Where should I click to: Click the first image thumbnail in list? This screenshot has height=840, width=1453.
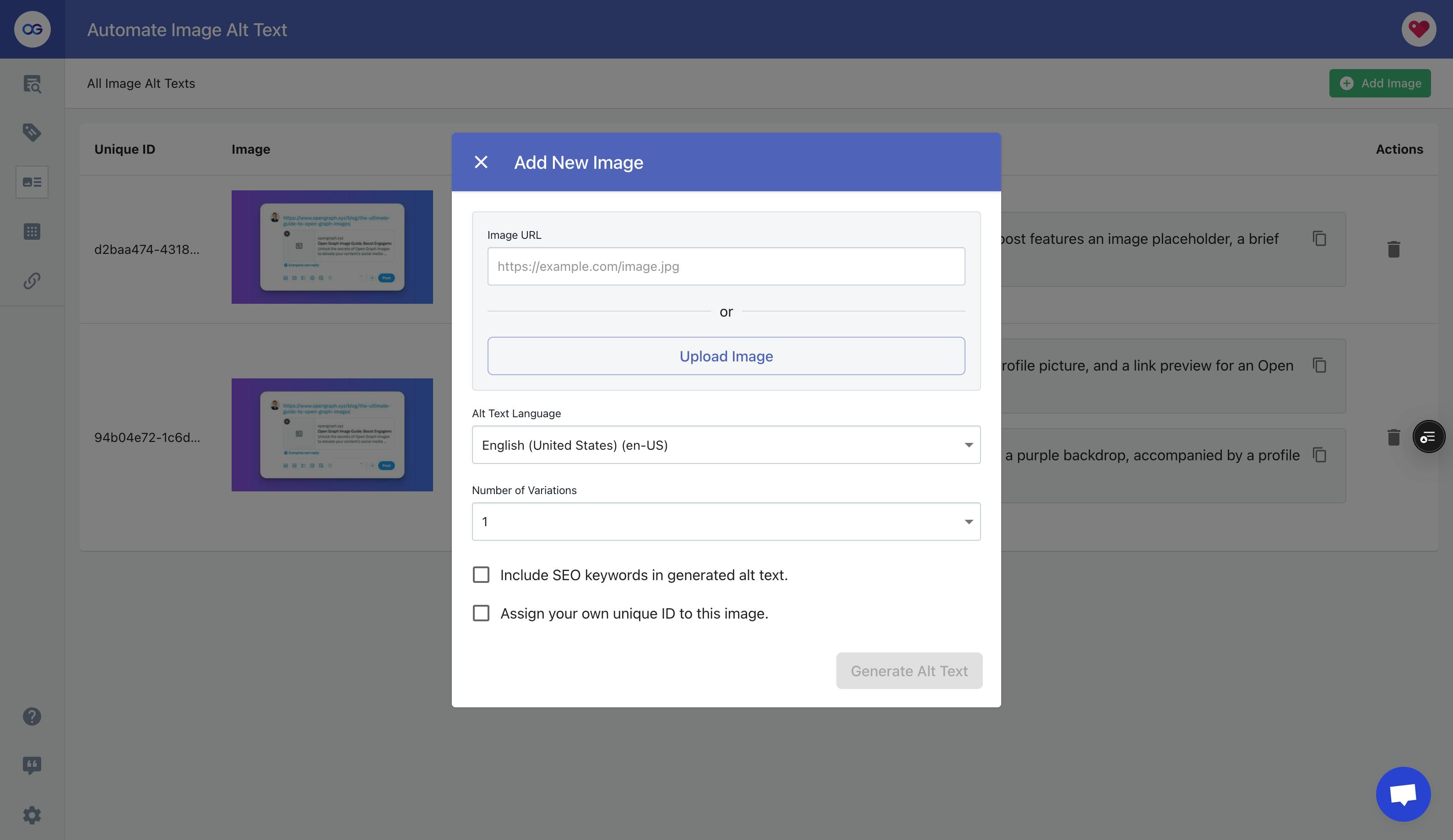click(x=332, y=246)
